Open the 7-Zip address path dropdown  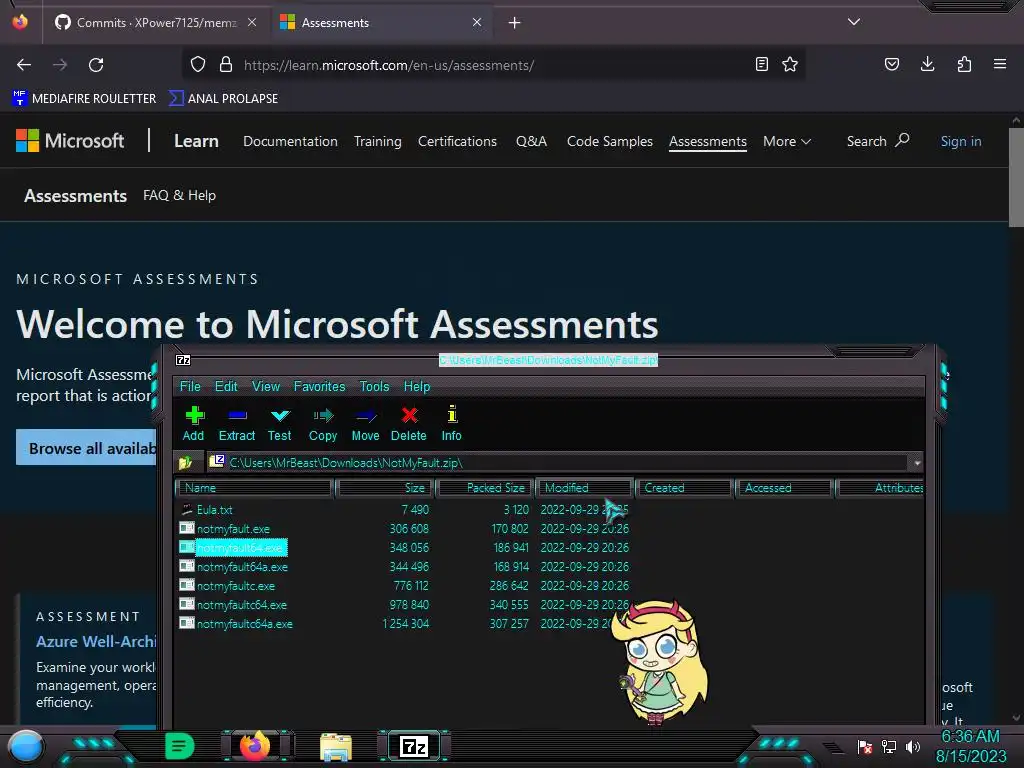tap(917, 462)
